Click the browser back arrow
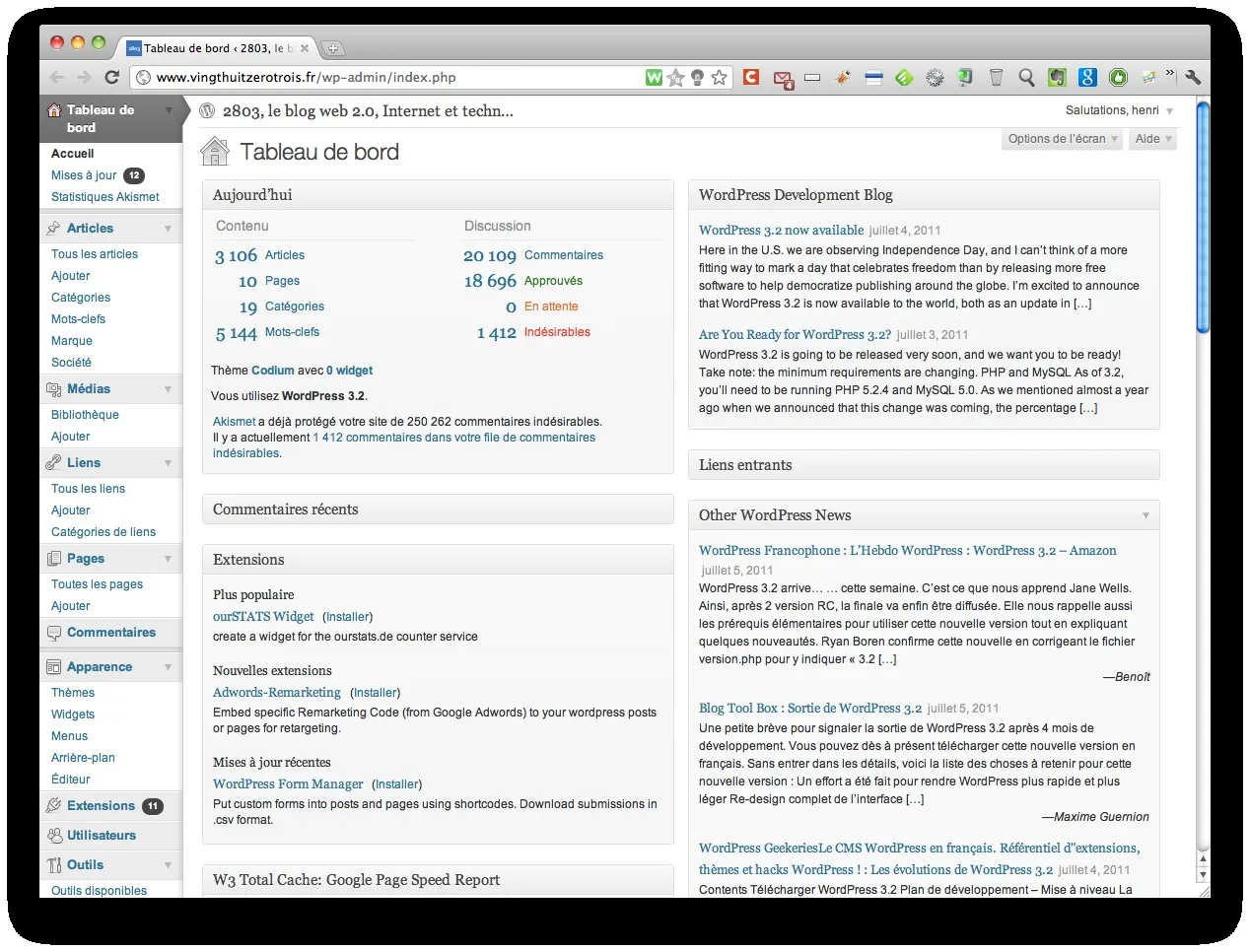Viewport: 1250px width, 952px height. pos(57,77)
